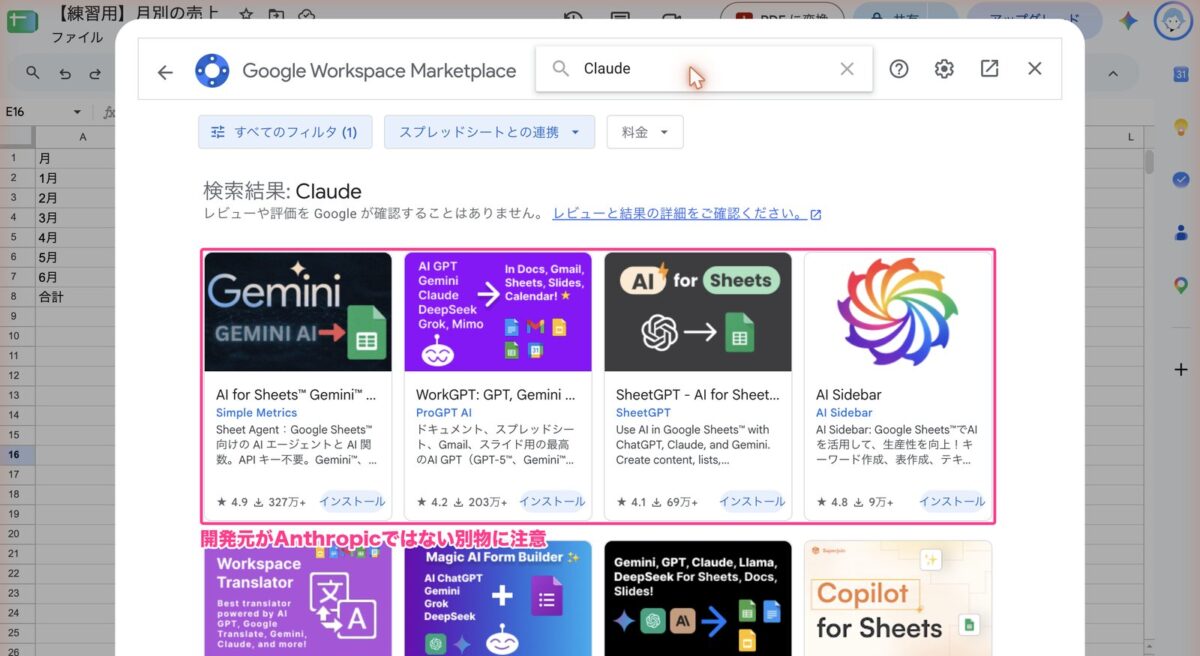This screenshot has width=1200, height=656.
Task: Click the Redo arrow in the Sheets toolbar
Action: (x=95, y=73)
